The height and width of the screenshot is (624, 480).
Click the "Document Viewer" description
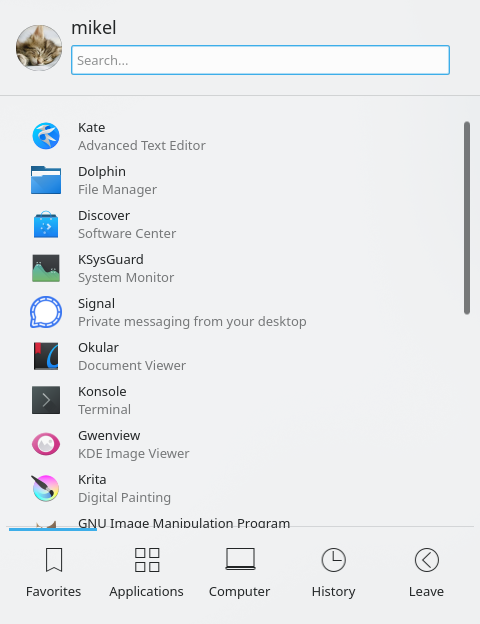point(132,365)
